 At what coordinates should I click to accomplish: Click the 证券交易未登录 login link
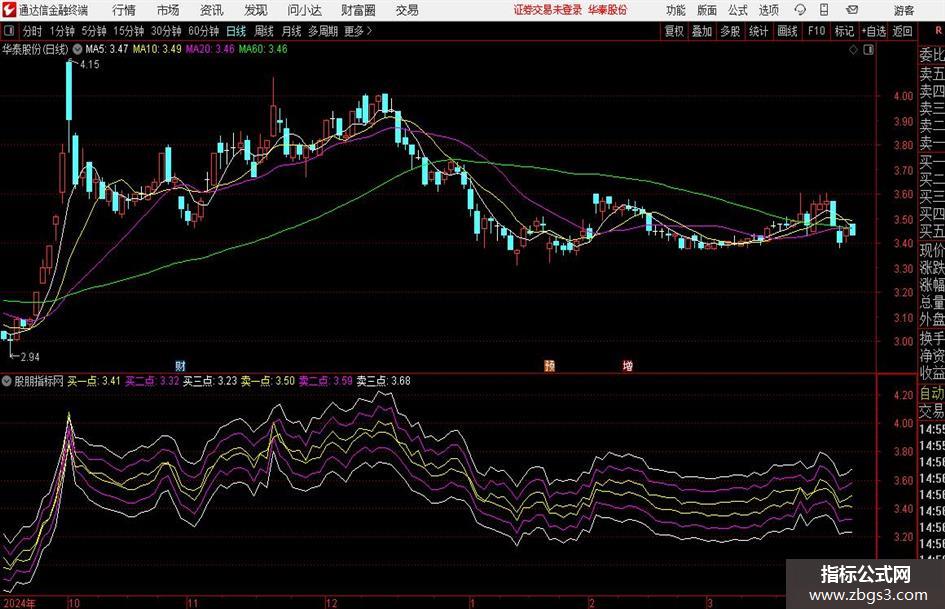[x=548, y=10]
